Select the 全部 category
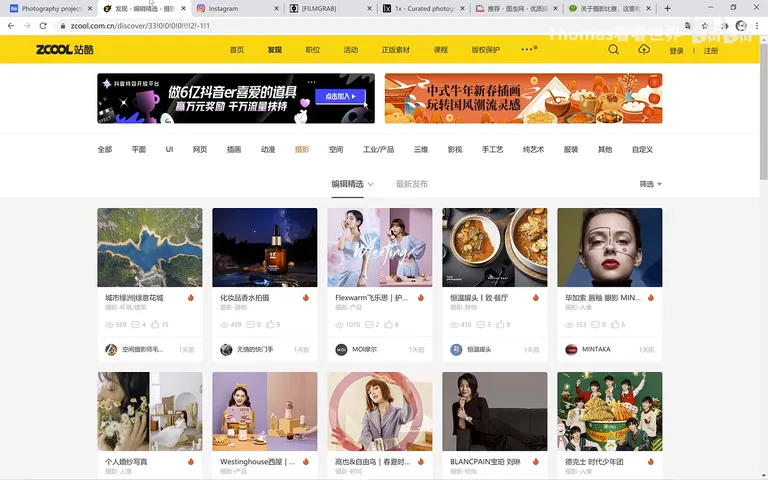The image size is (768, 480). 105,149
